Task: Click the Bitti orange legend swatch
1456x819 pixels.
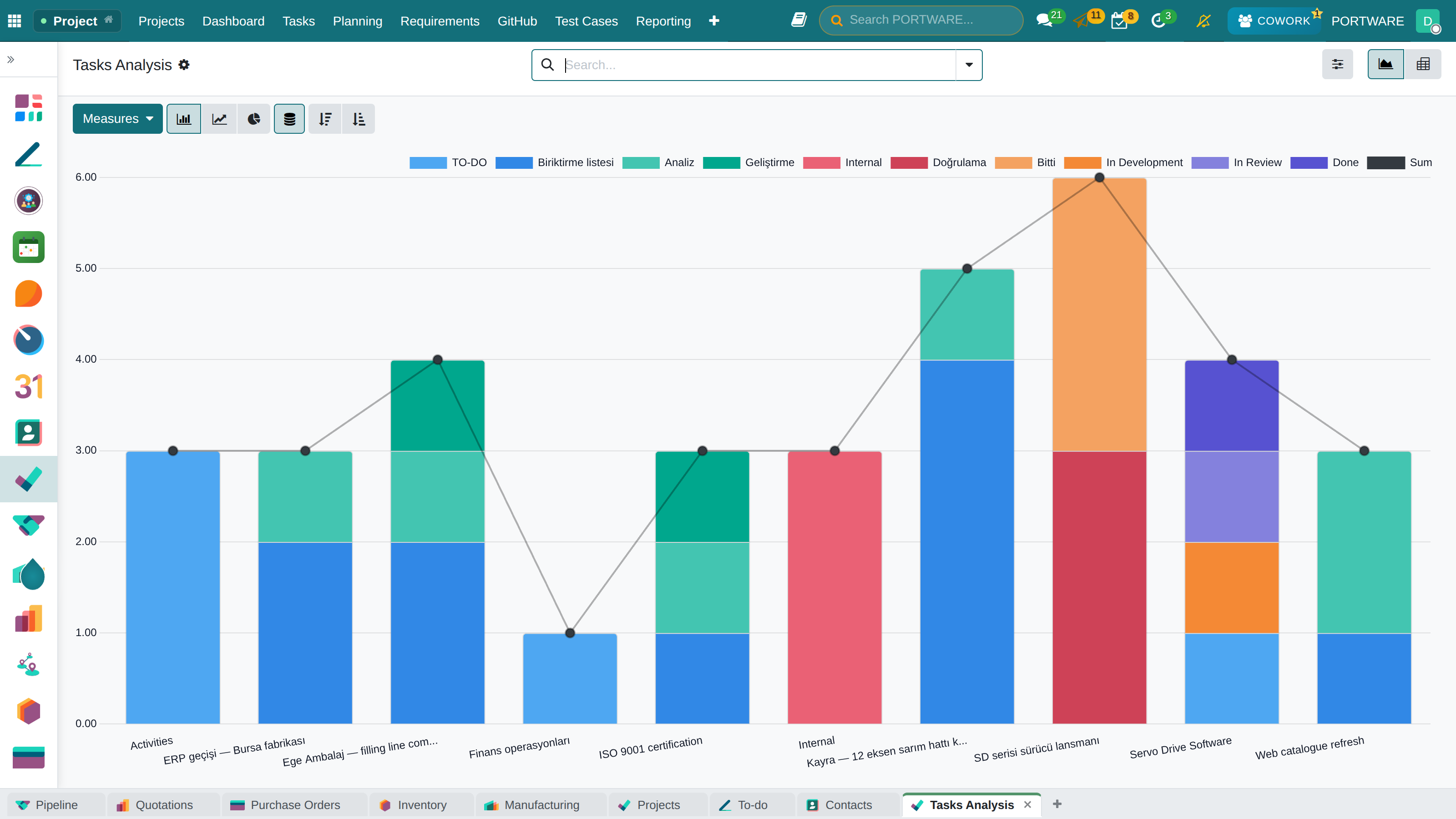Action: (x=1013, y=163)
